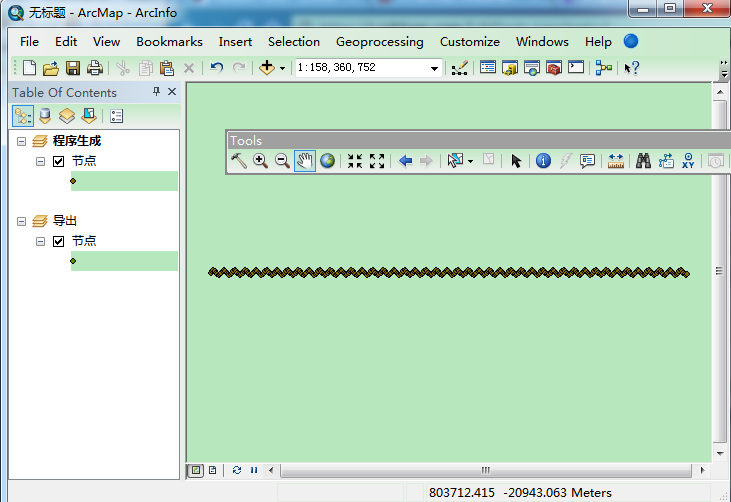
Task: Collapse the 程序生成 data frame
Action: pyautogui.click(x=21, y=141)
